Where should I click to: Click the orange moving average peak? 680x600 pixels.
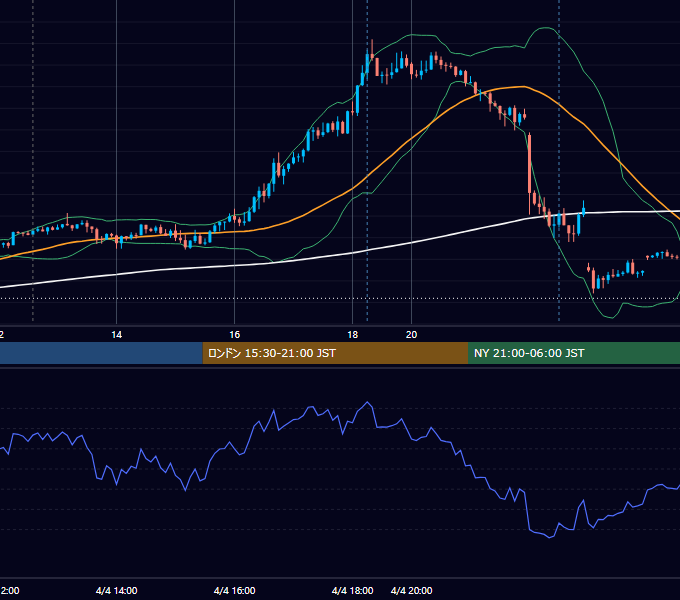pos(523,87)
